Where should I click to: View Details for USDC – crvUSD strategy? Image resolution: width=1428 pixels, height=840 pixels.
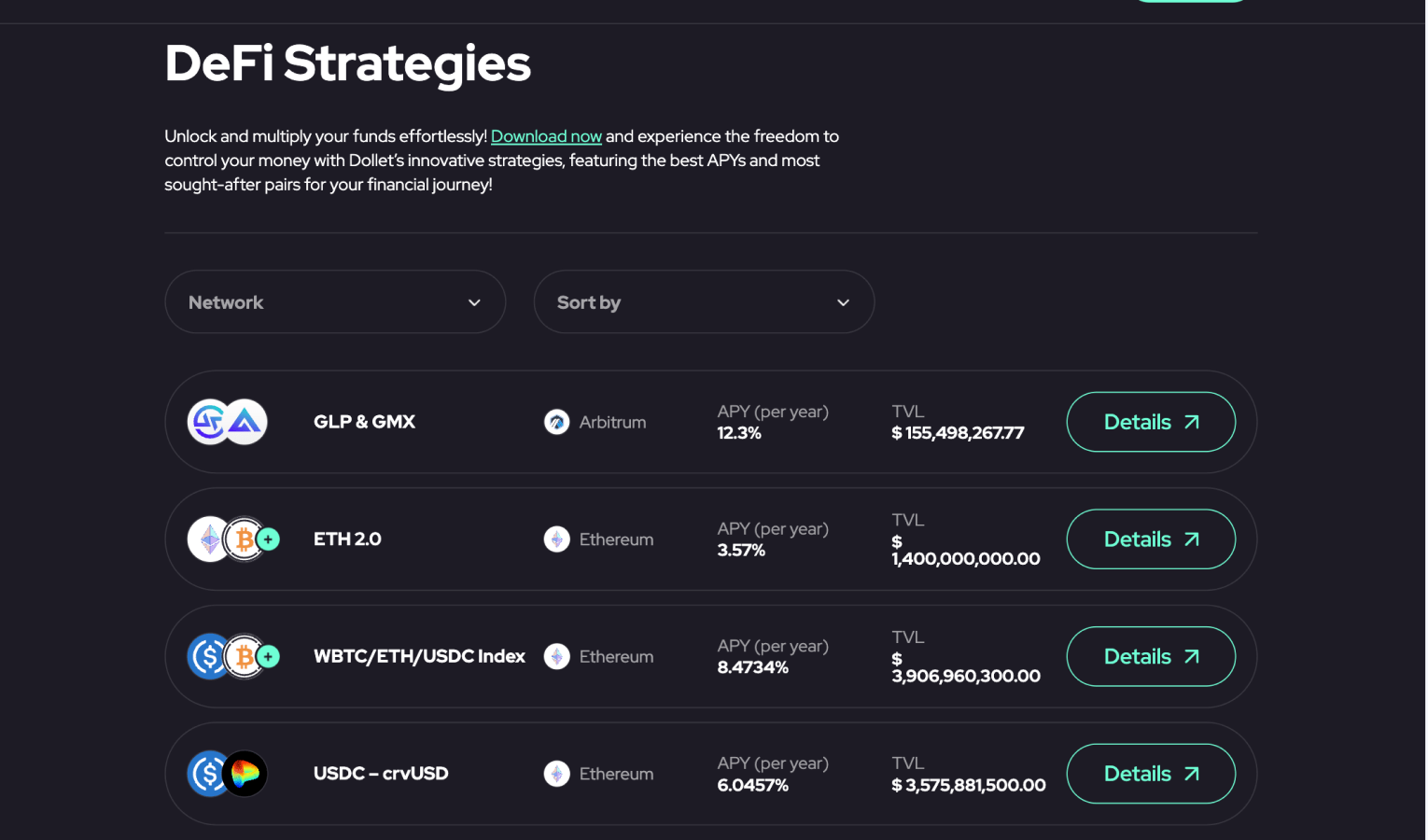(1150, 774)
